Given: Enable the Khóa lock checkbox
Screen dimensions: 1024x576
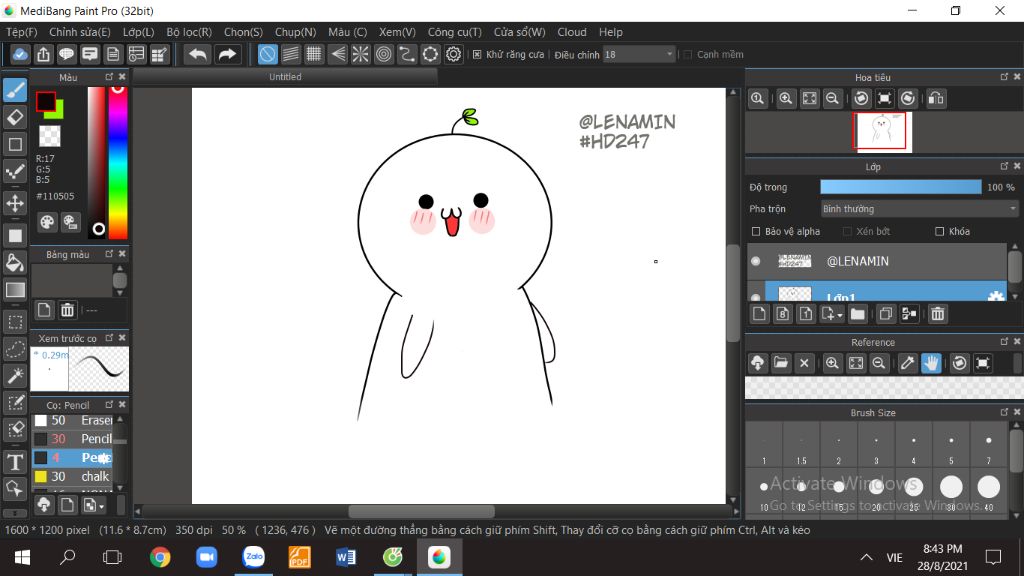Looking at the screenshot, I should coord(940,231).
